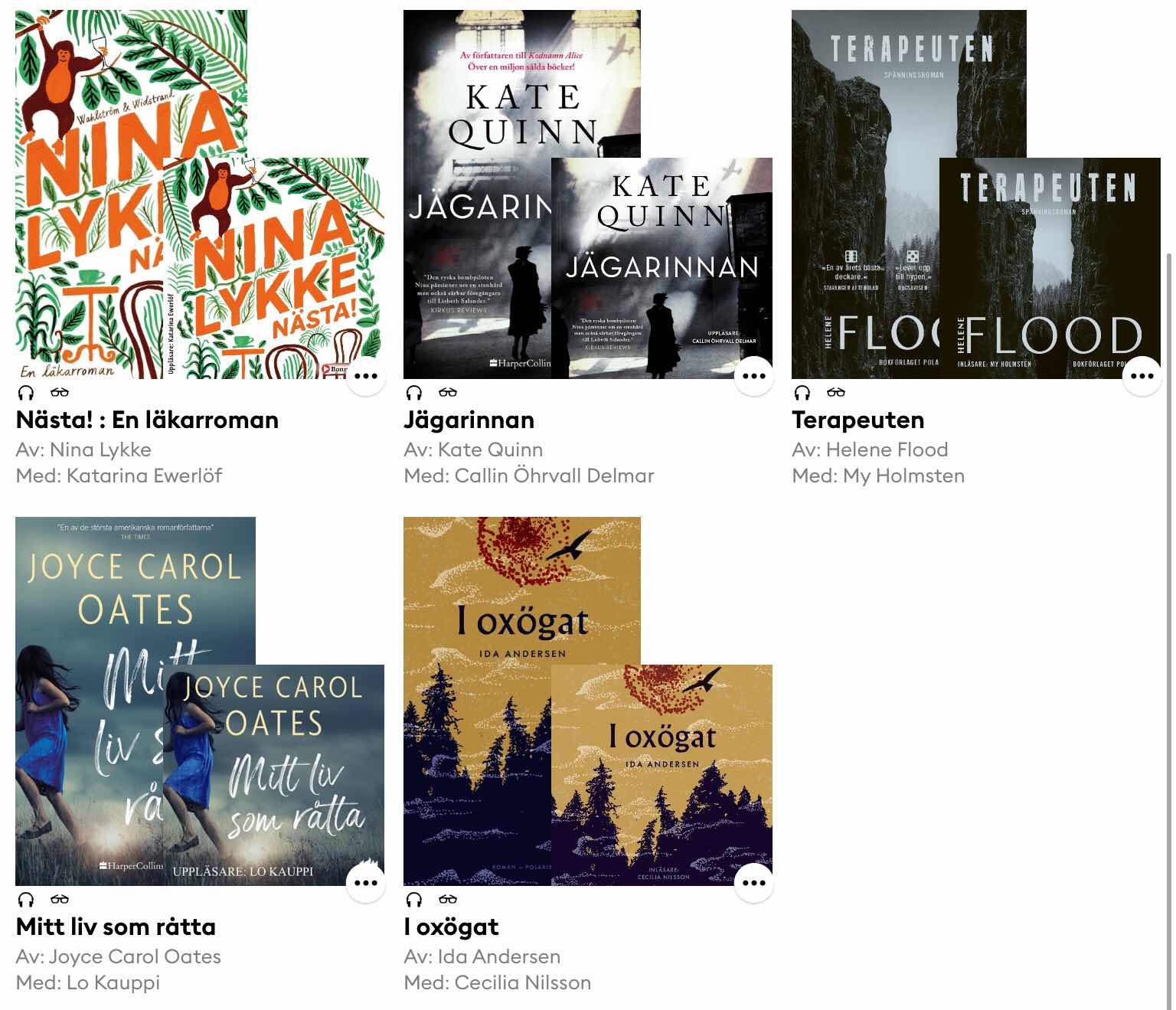Click headphones icon under Nästa! En läkarroman
1176x1010 pixels.
[26, 393]
